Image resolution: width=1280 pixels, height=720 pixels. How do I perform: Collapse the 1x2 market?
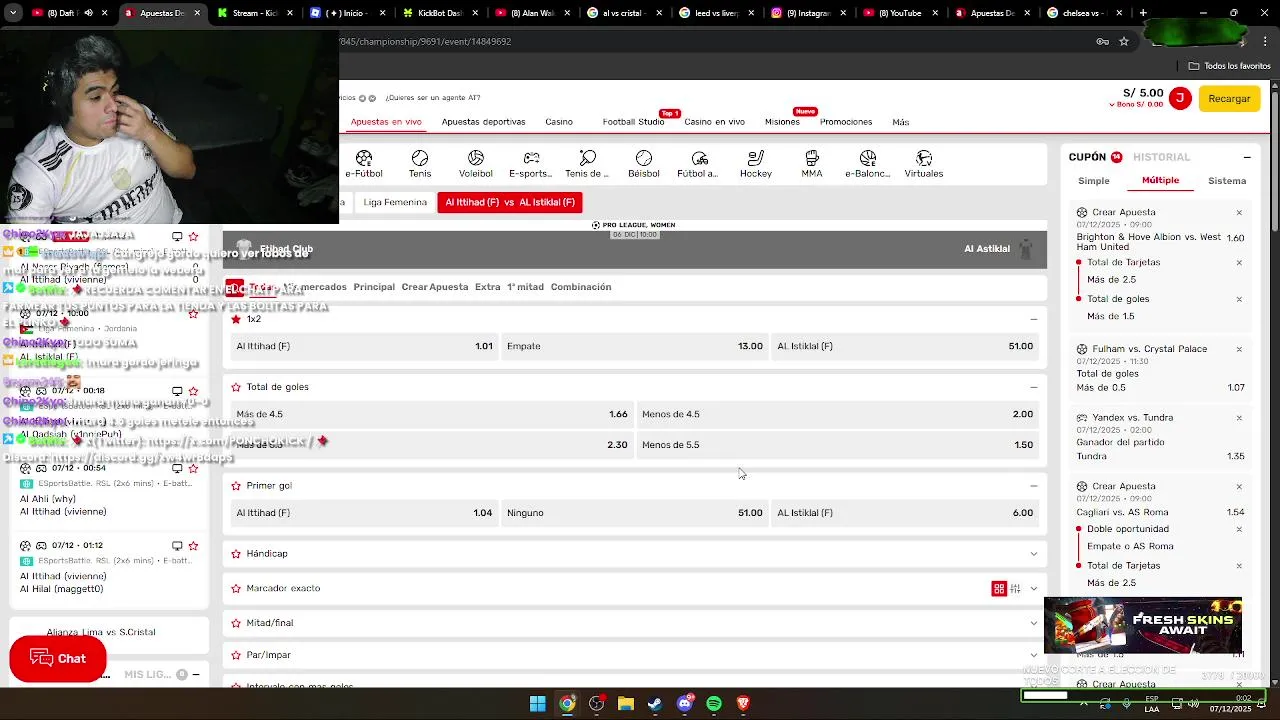tap(1034, 319)
